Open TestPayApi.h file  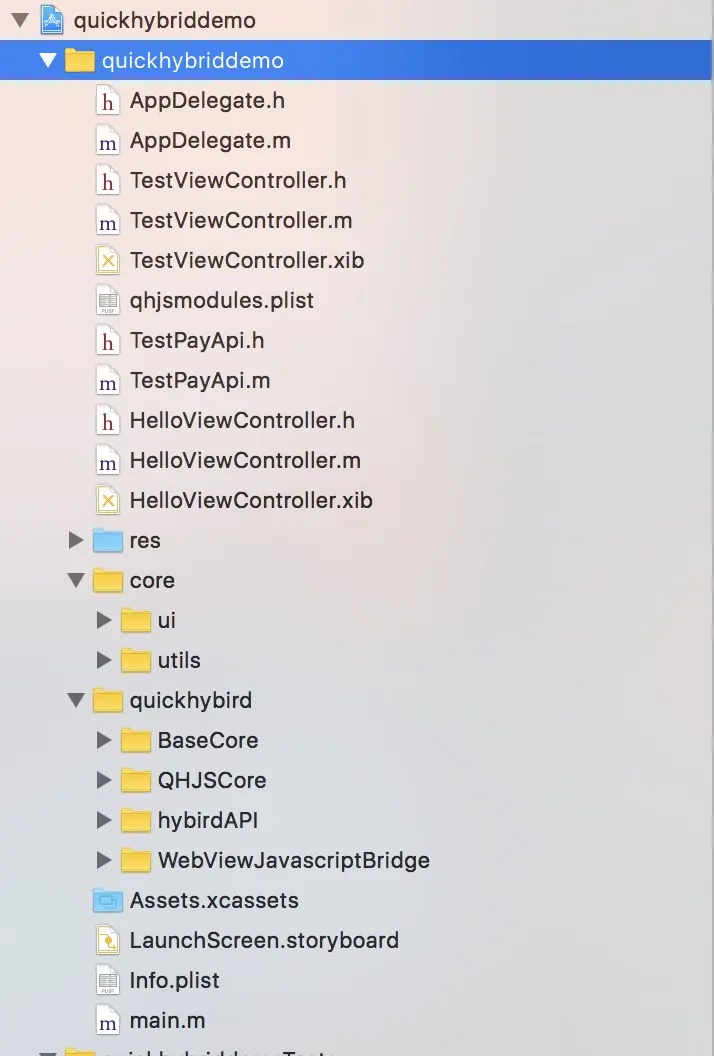click(197, 341)
